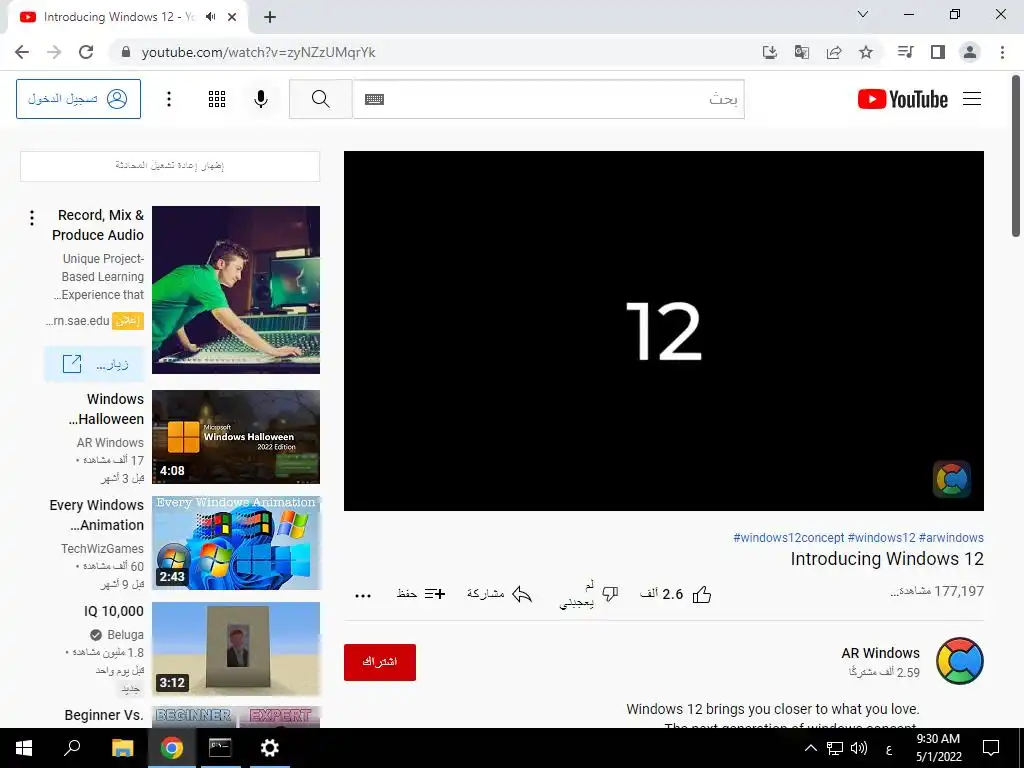
Task: Open IQ 10,000 video thumbnail
Action: click(x=236, y=648)
